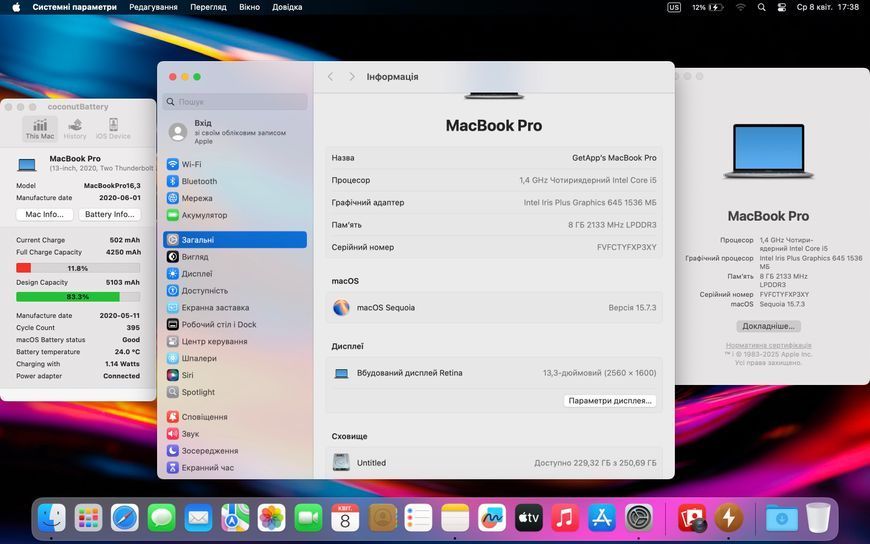This screenshot has height=544, width=870.
Task: Launch FaceTime from the Dock
Action: click(x=308, y=518)
